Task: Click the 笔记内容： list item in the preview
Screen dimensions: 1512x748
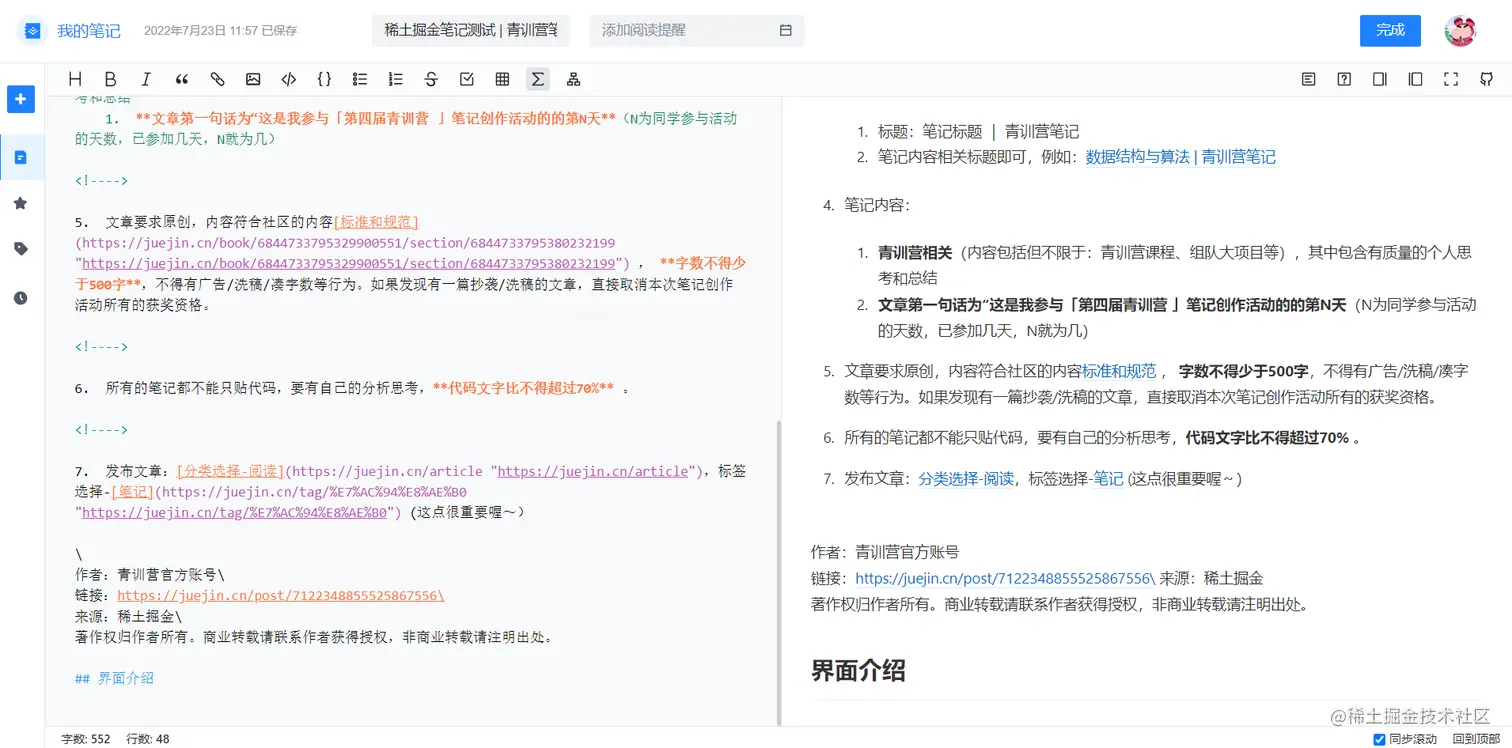Action: (877, 205)
